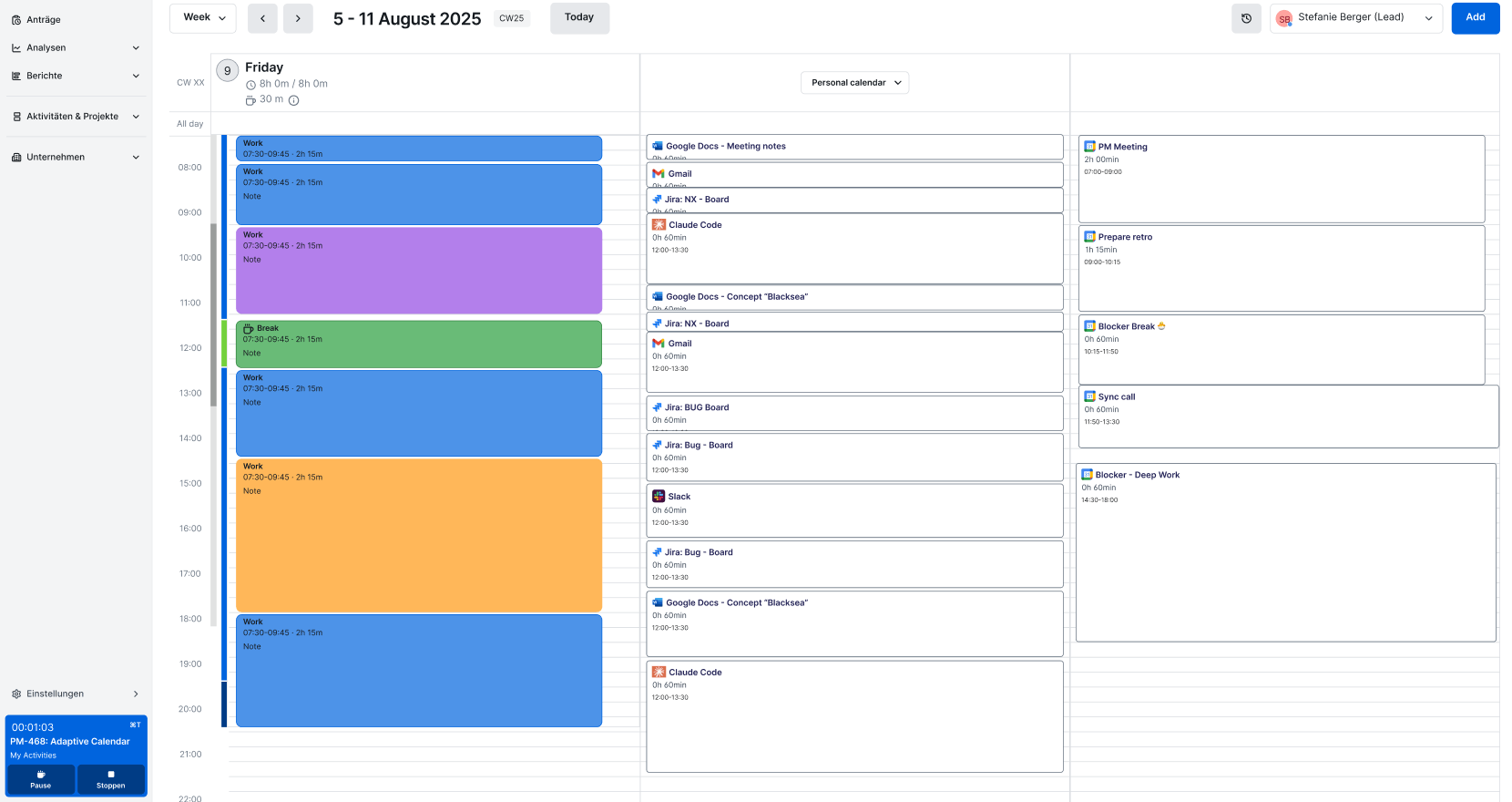Click the My Activities timer label
This screenshot has width=1512, height=802.
[x=33, y=756]
